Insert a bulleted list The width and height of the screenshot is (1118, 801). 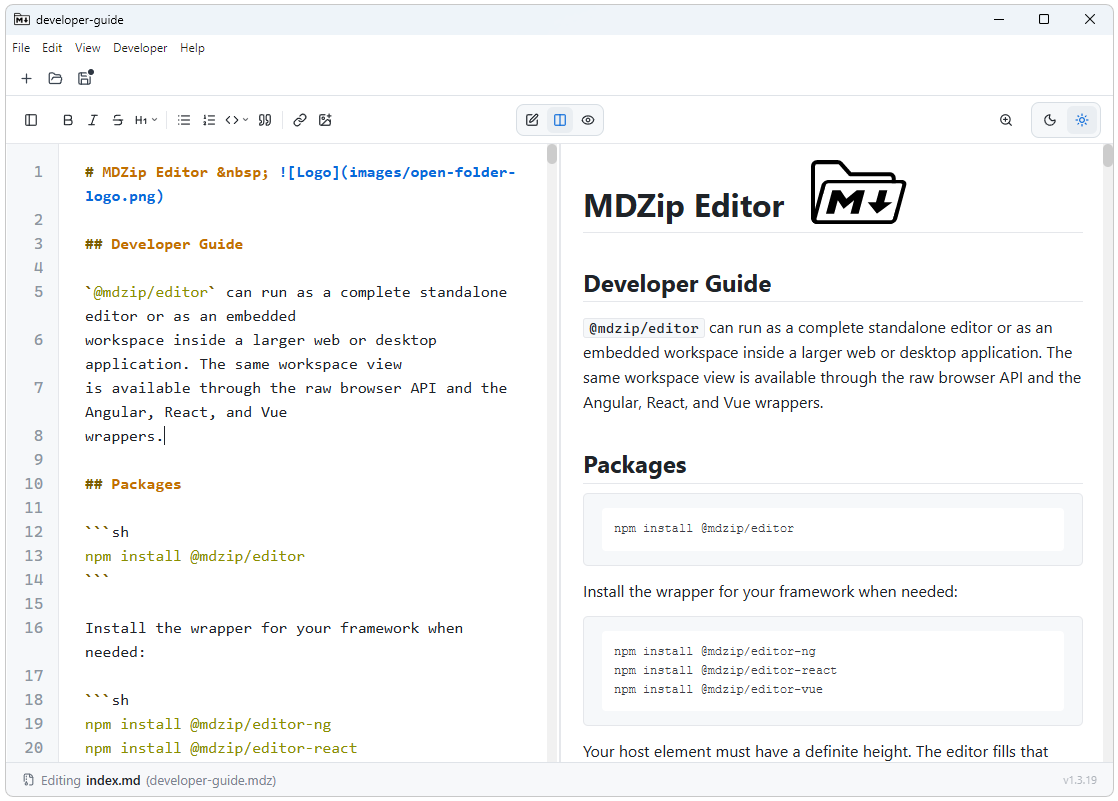point(184,120)
